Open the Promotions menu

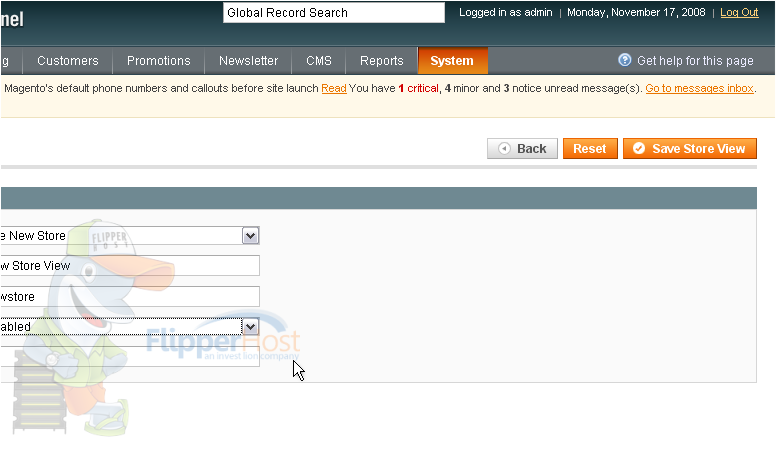[x=158, y=61]
